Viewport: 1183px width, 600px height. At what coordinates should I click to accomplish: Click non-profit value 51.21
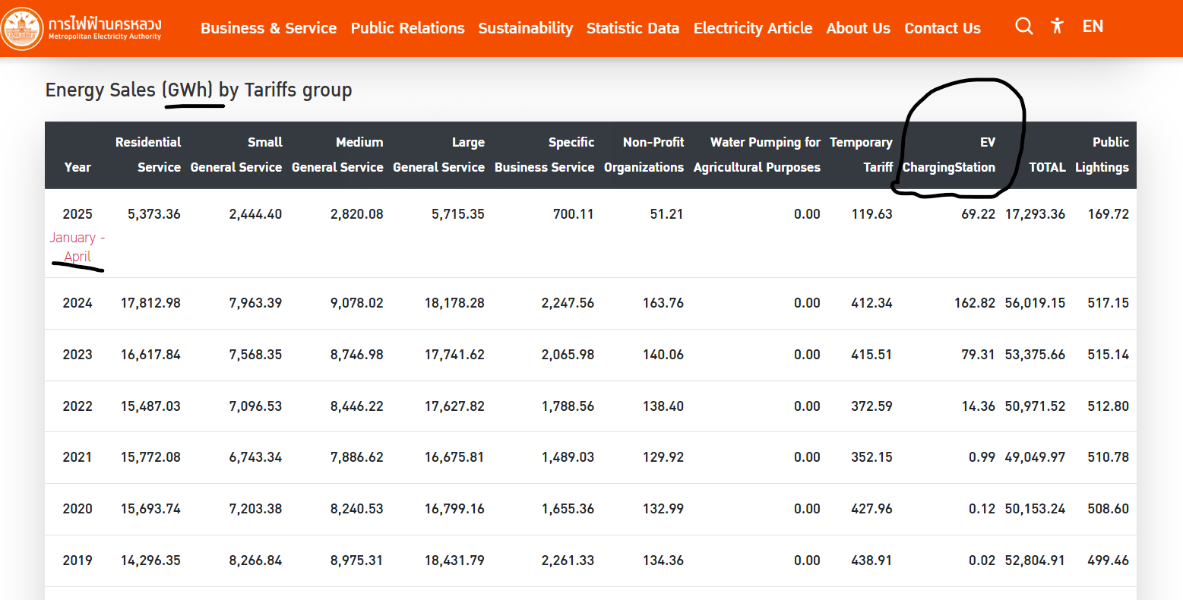coord(667,214)
